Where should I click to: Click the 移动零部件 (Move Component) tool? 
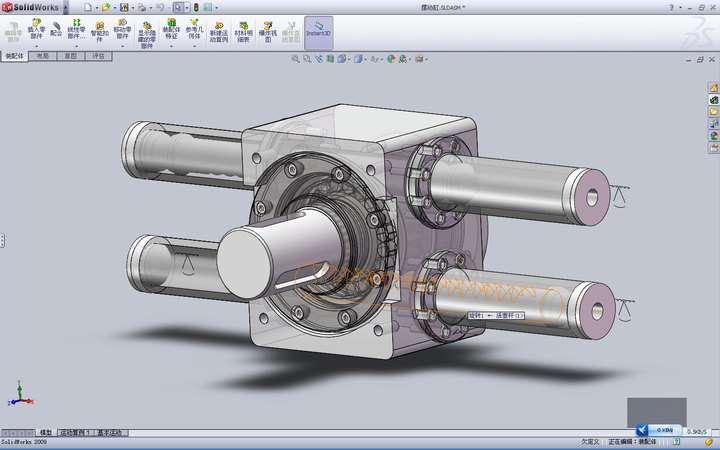(122, 29)
